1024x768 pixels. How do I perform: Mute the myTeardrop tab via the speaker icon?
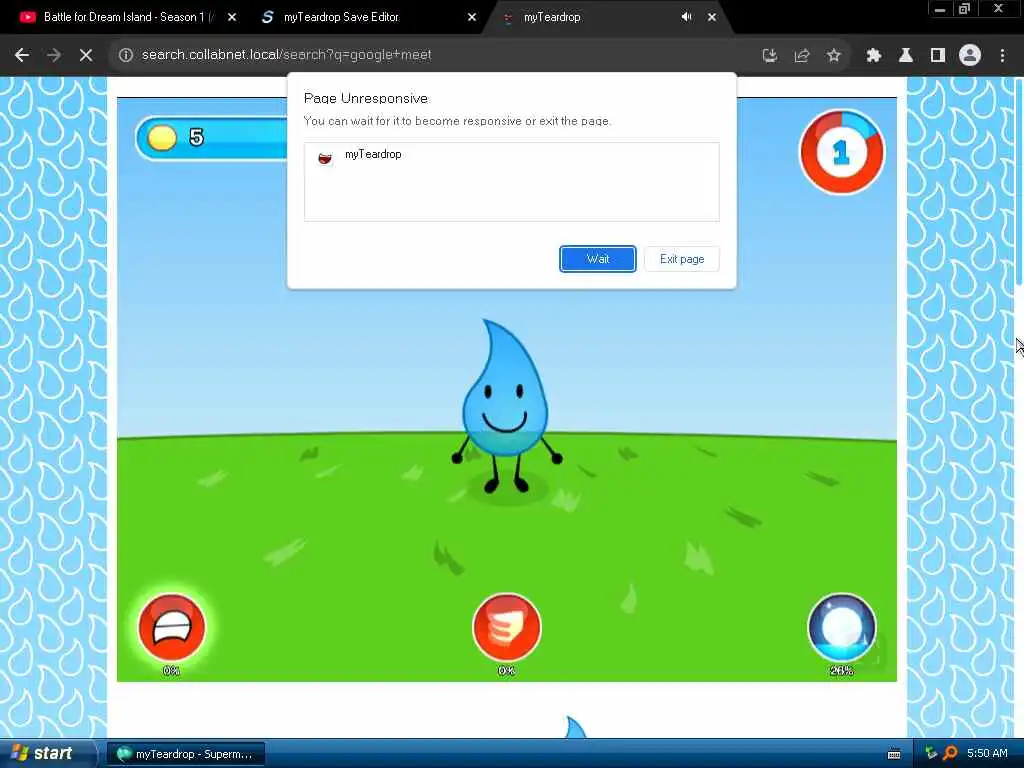pyautogui.click(x=686, y=17)
